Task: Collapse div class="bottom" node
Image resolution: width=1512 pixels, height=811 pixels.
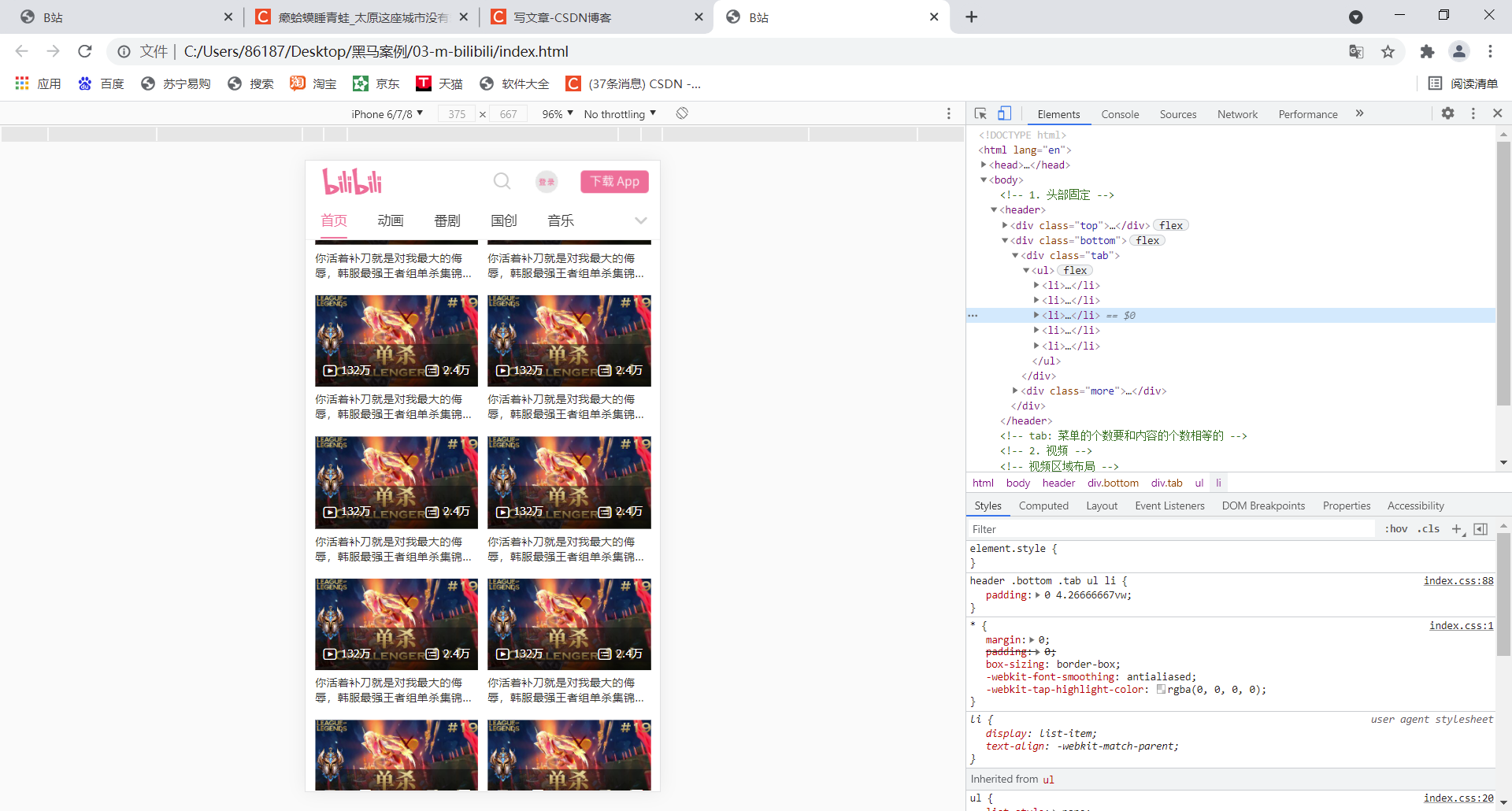Action: point(1005,240)
